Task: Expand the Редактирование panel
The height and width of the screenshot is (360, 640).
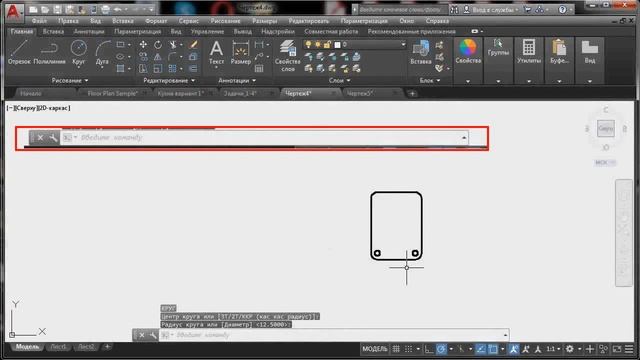Action: 169,80
